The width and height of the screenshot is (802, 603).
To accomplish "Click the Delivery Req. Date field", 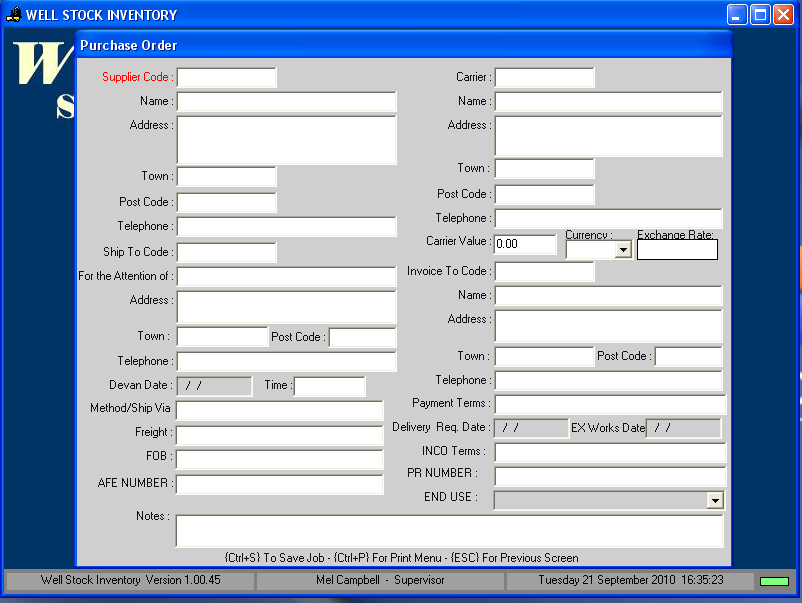I will click(x=531, y=429).
